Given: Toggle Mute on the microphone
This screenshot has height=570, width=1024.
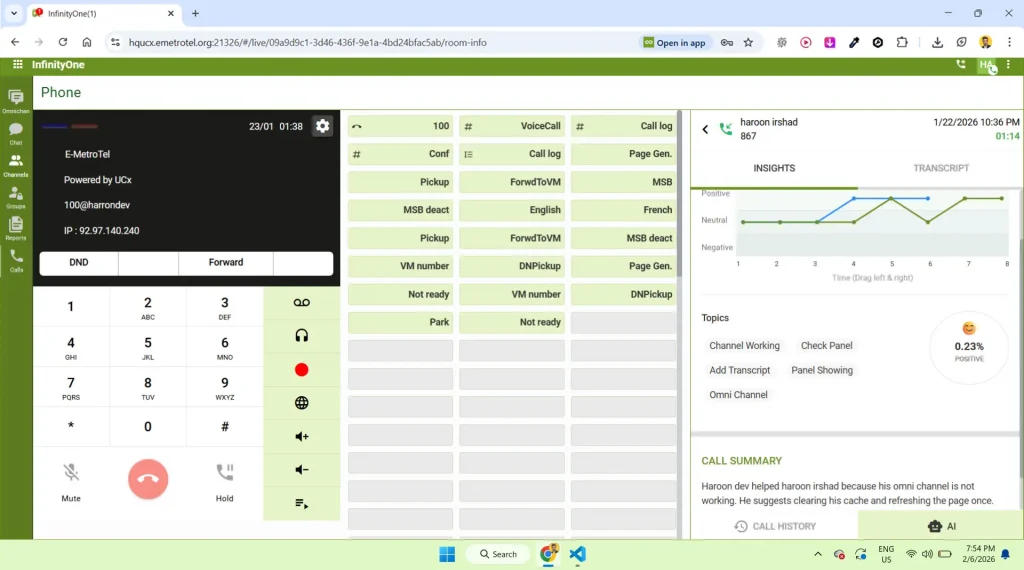Looking at the screenshot, I should pyautogui.click(x=71, y=482).
